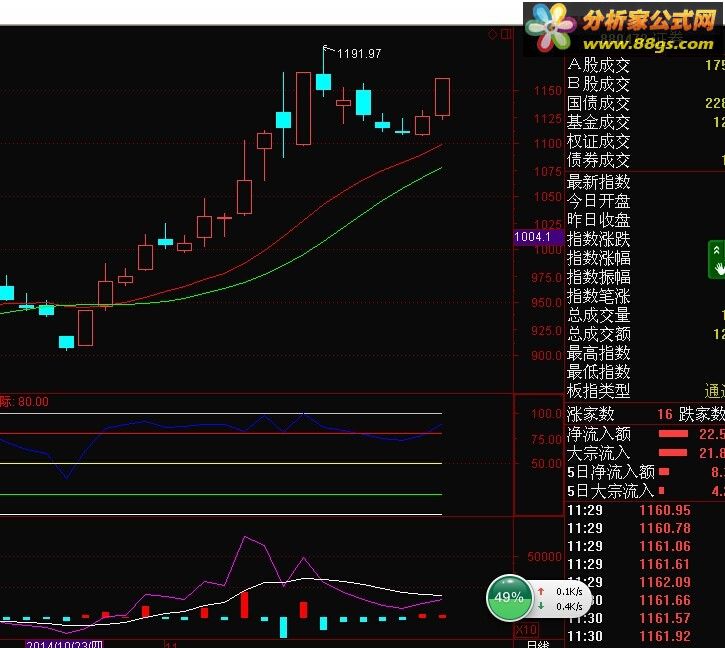The width and height of the screenshot is (725, 648).
Task: Click the 指数笔涨 label
Action: [x=598, y=296]
